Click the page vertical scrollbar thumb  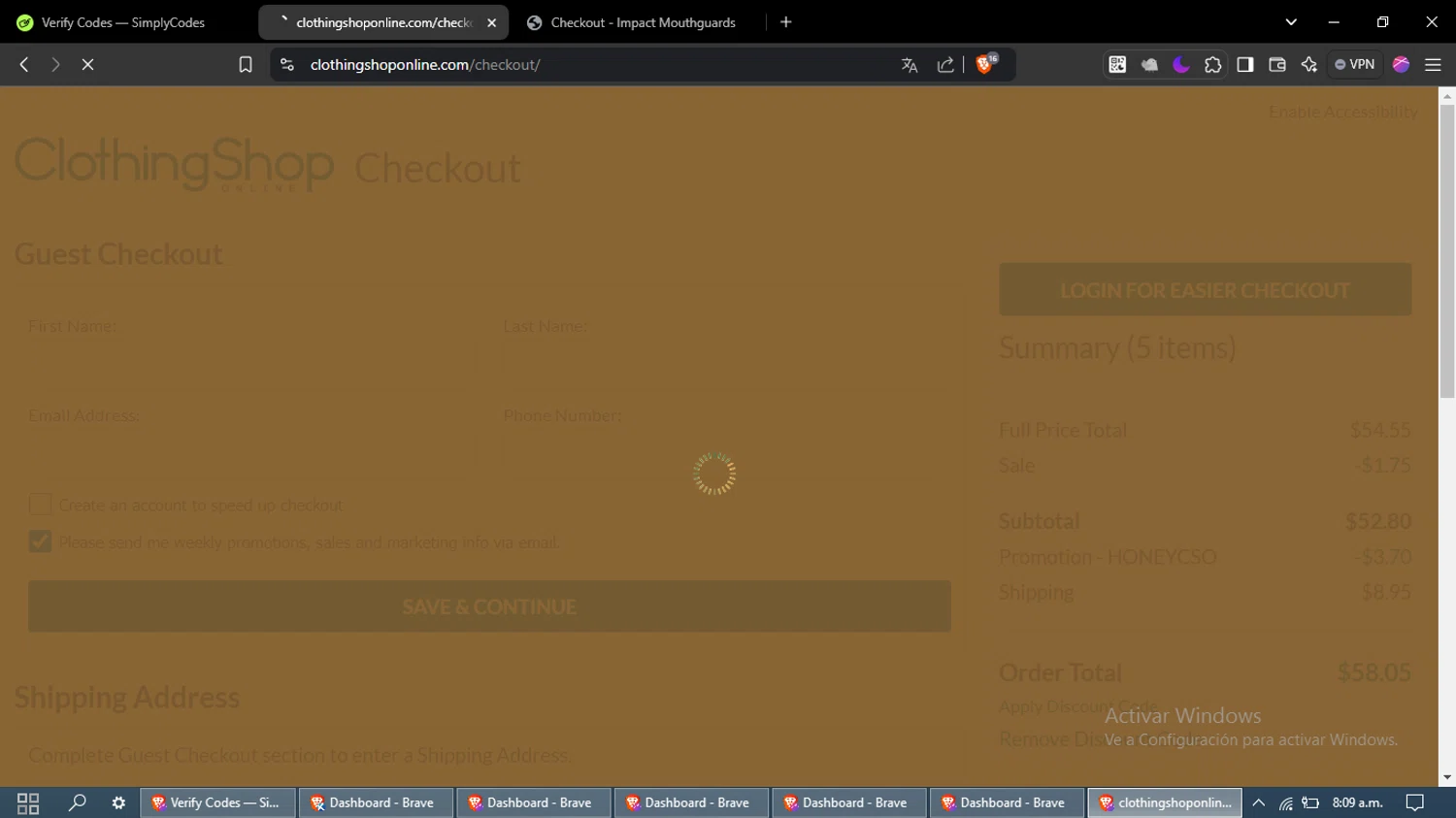tap(1447, 250)
